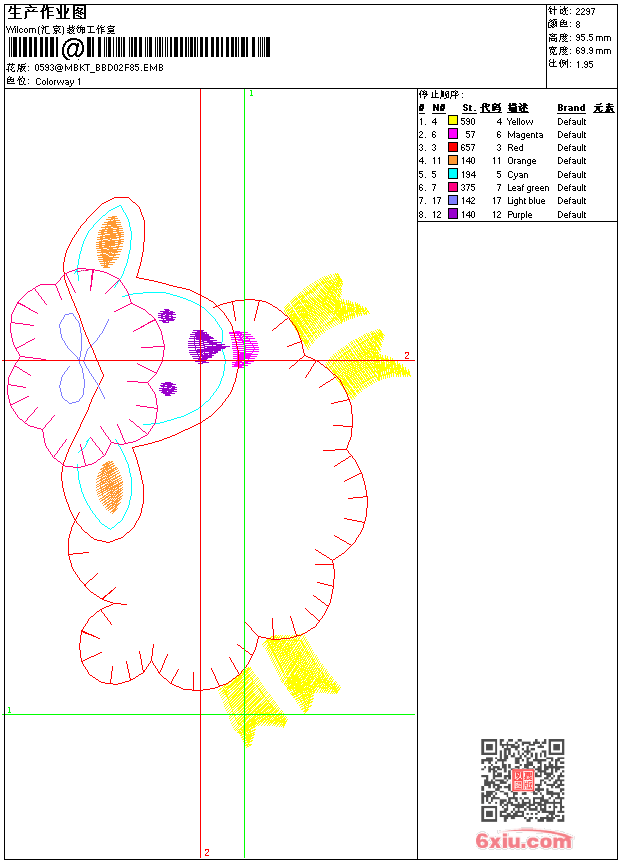620x860 pixels.
Task: Open the 6xiu.com watermark link
Action: pos(523,840)
